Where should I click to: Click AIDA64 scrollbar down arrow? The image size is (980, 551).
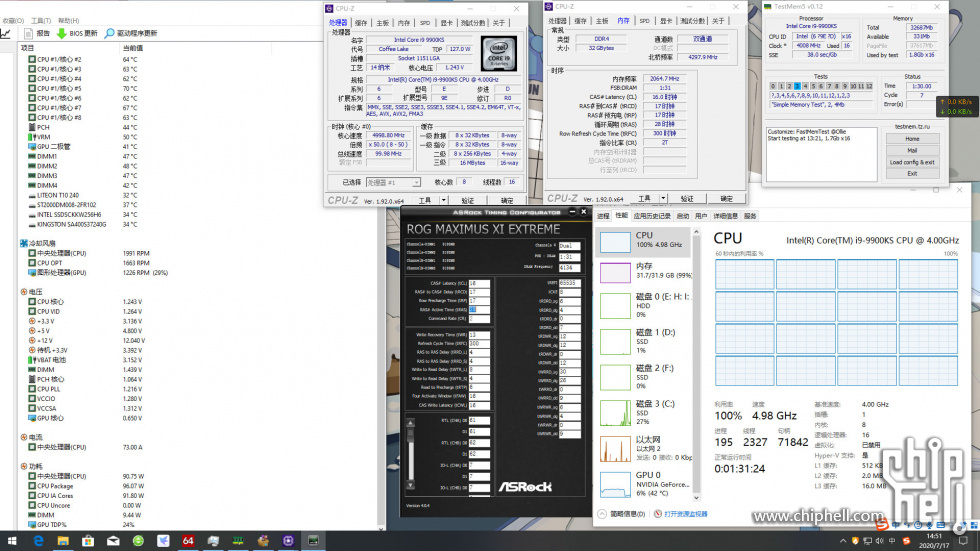381,528
